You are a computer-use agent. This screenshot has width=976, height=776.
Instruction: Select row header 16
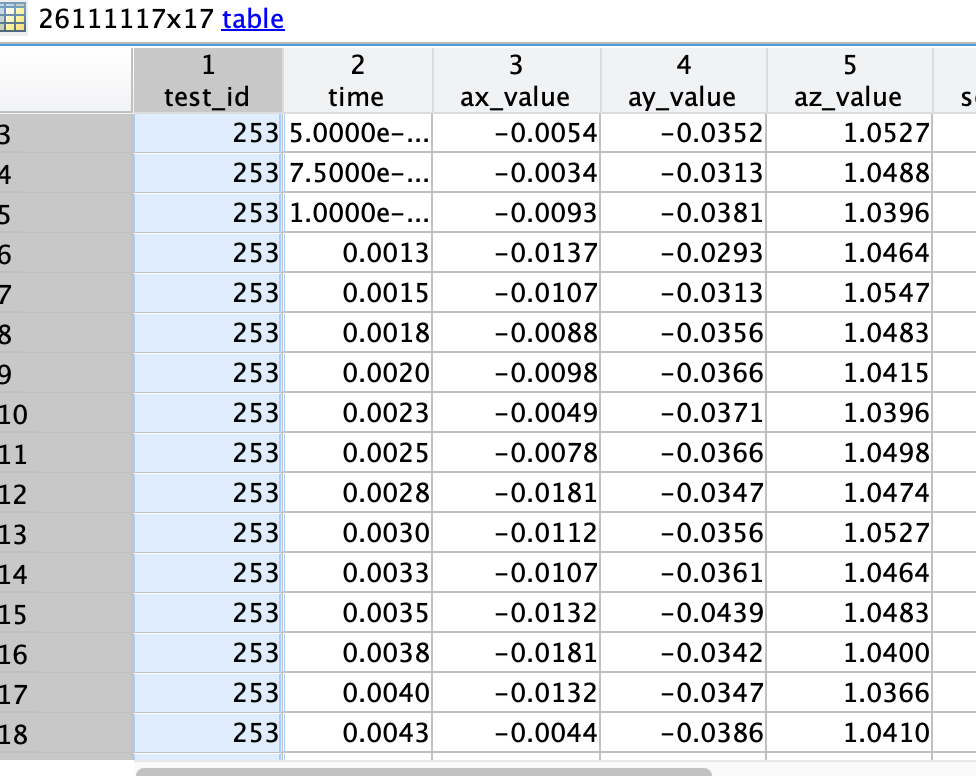pyautogui.click(x=67, y=653)
